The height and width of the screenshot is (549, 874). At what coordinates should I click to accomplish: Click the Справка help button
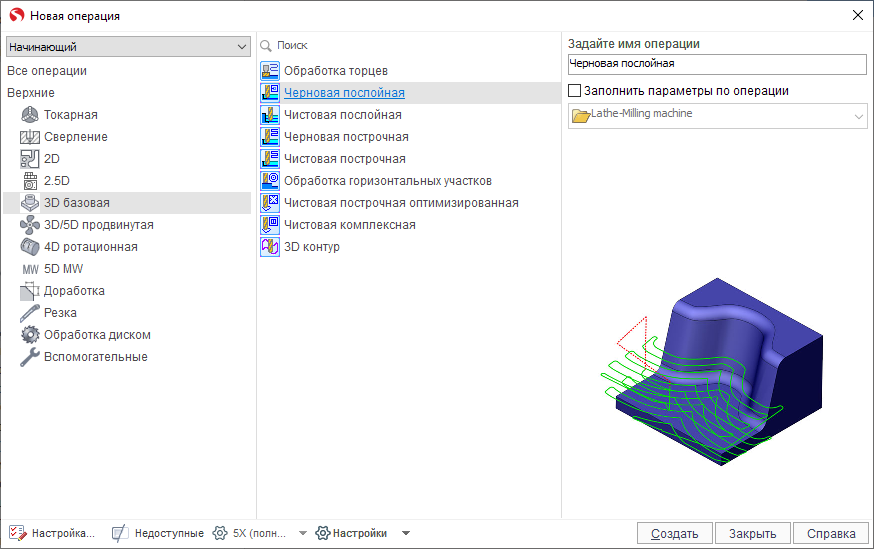[x=832, y=533]
